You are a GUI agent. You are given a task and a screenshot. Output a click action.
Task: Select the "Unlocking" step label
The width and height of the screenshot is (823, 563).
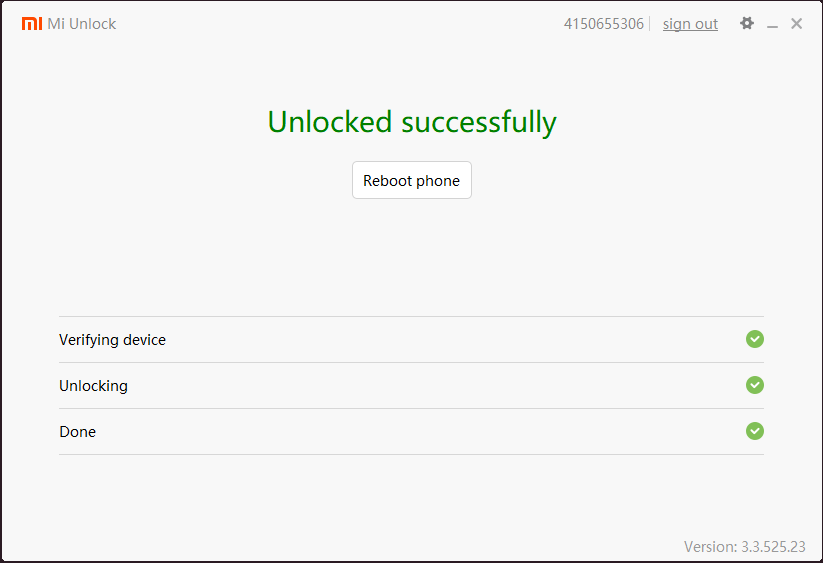click(x=93, y=386)
